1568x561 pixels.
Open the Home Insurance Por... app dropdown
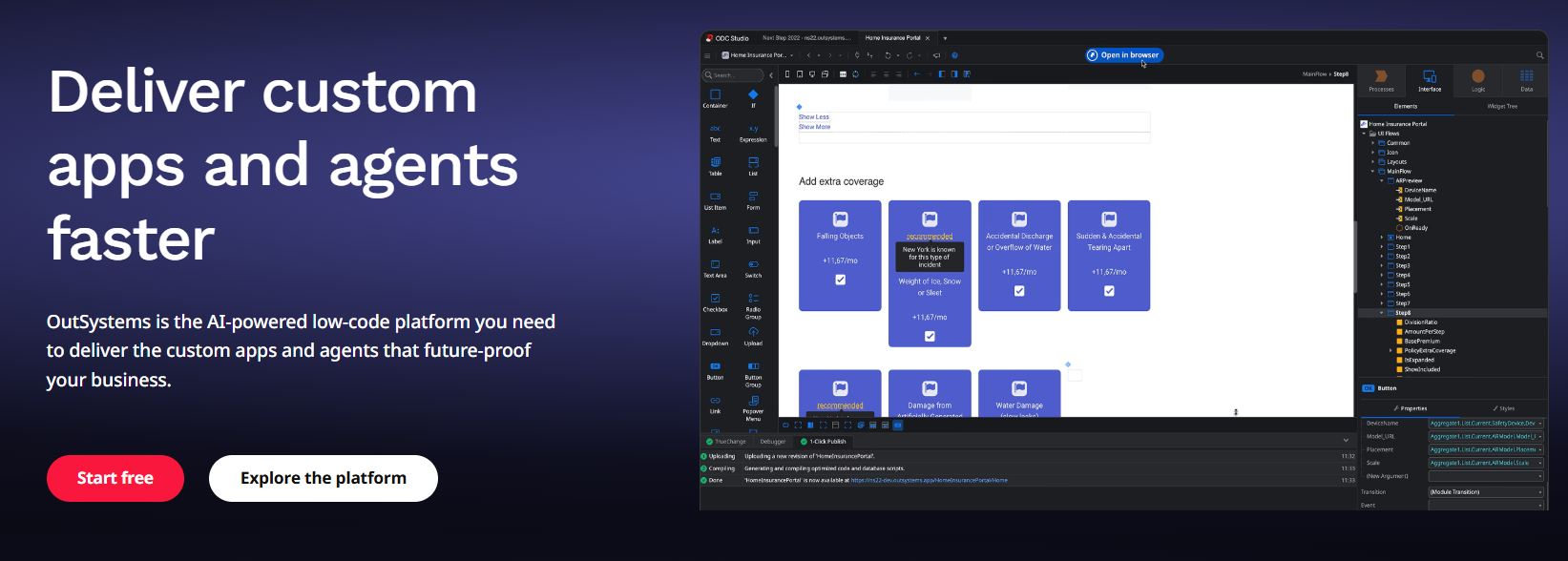tap(758, 55)
